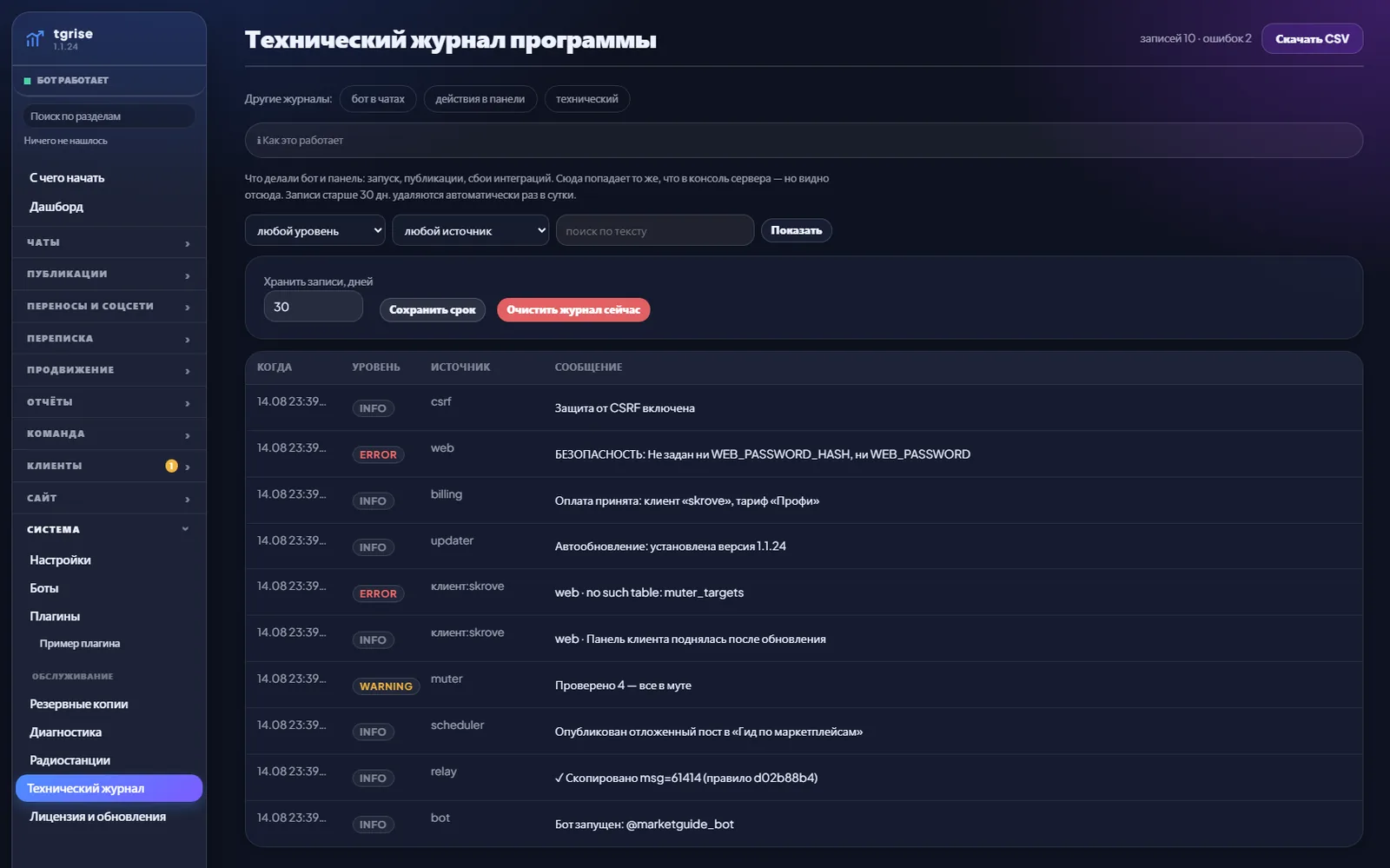
Task: Expand the КЛИЕНТЫ section
Action: pyautogui.click(x=109, y=466)
